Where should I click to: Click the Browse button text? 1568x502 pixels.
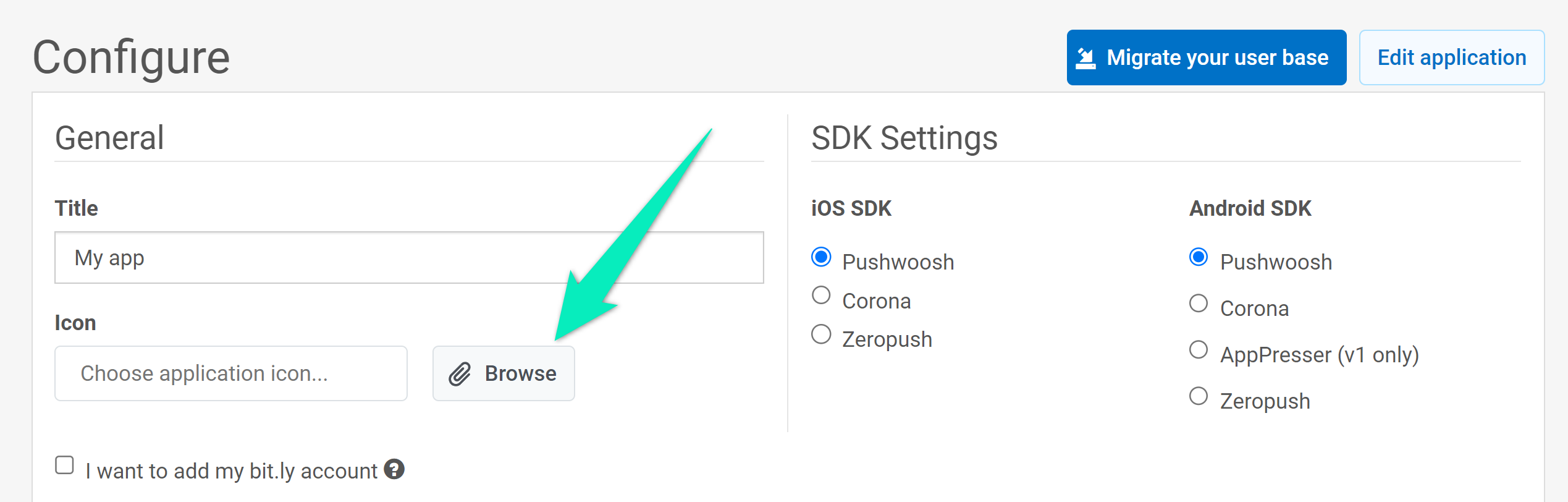point(520,373)
